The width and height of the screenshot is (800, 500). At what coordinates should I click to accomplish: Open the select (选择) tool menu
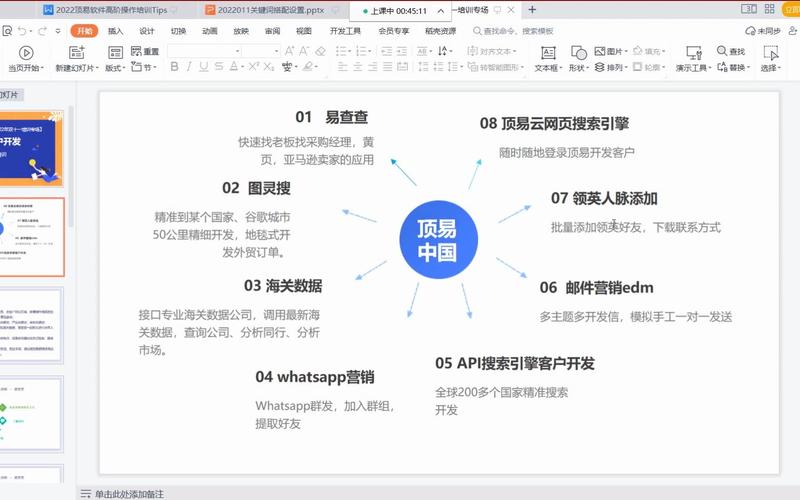click(770, 58)
